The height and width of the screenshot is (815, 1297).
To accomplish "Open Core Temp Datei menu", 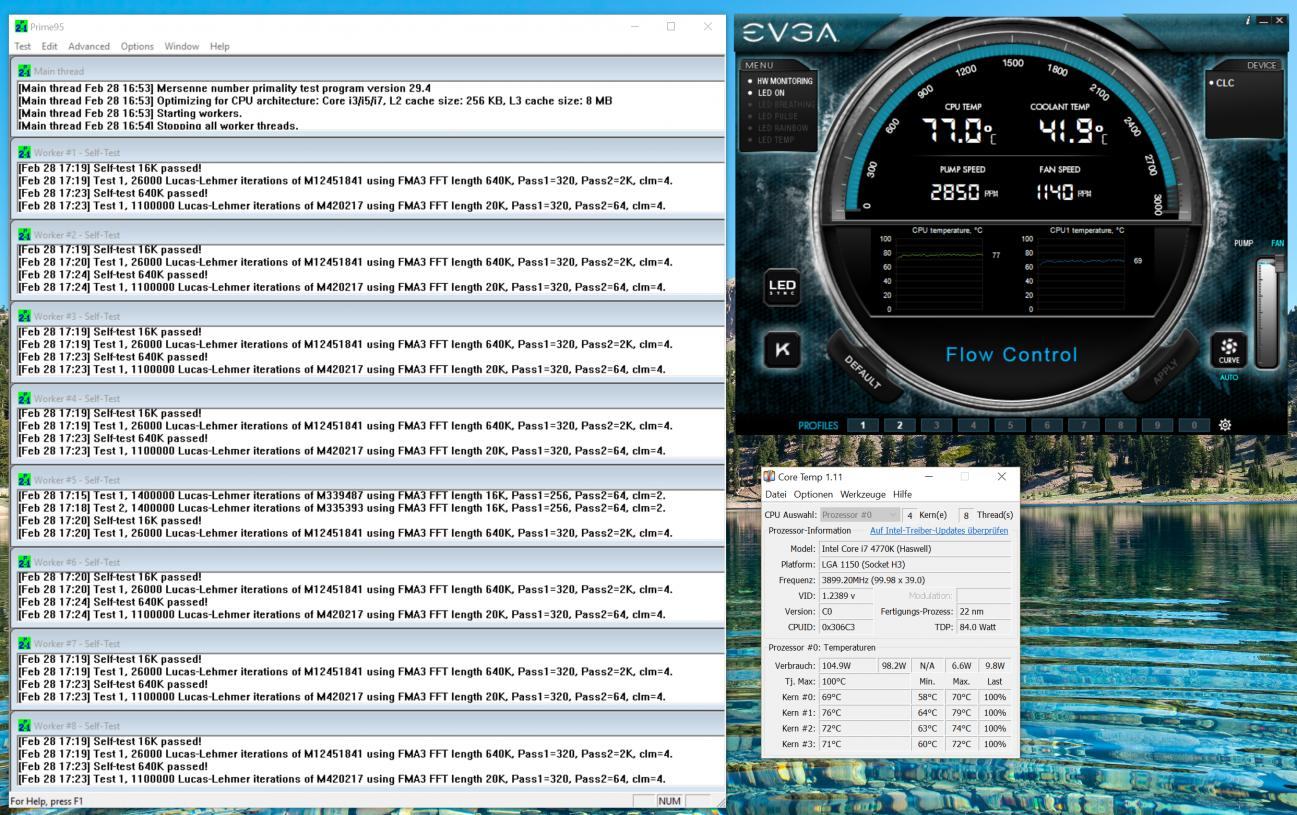I will click(776, 494).
